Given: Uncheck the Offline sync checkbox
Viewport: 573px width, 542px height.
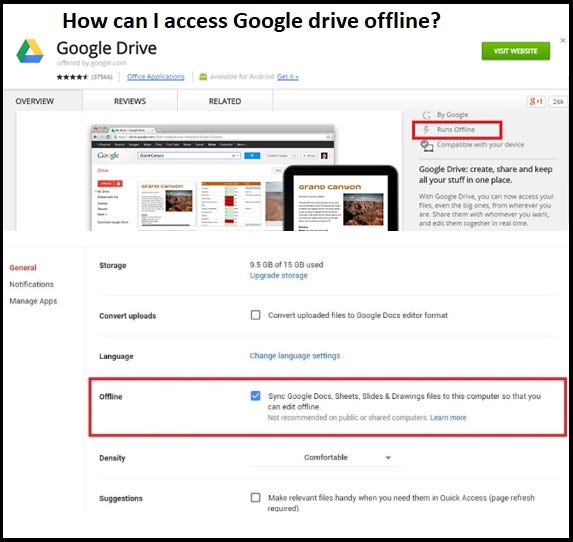Looking at the screenshot, I should 255,395.
